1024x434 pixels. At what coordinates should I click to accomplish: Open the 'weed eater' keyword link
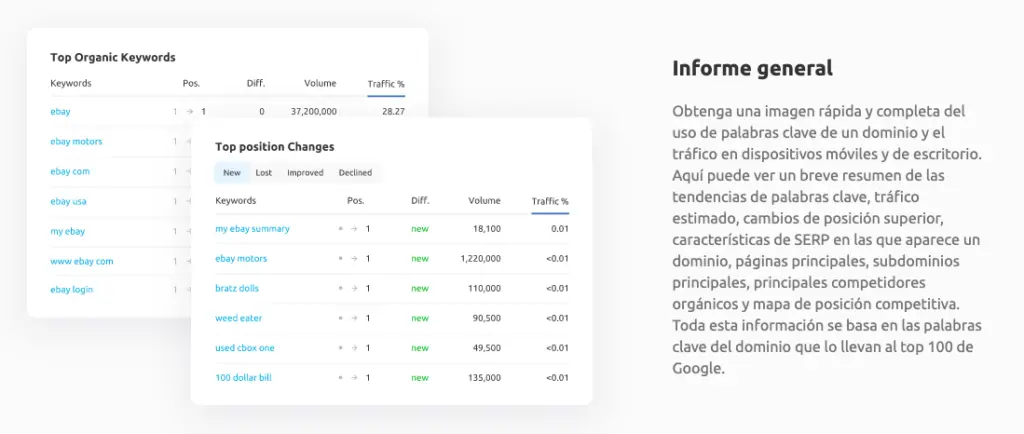(x=239, y=318)
